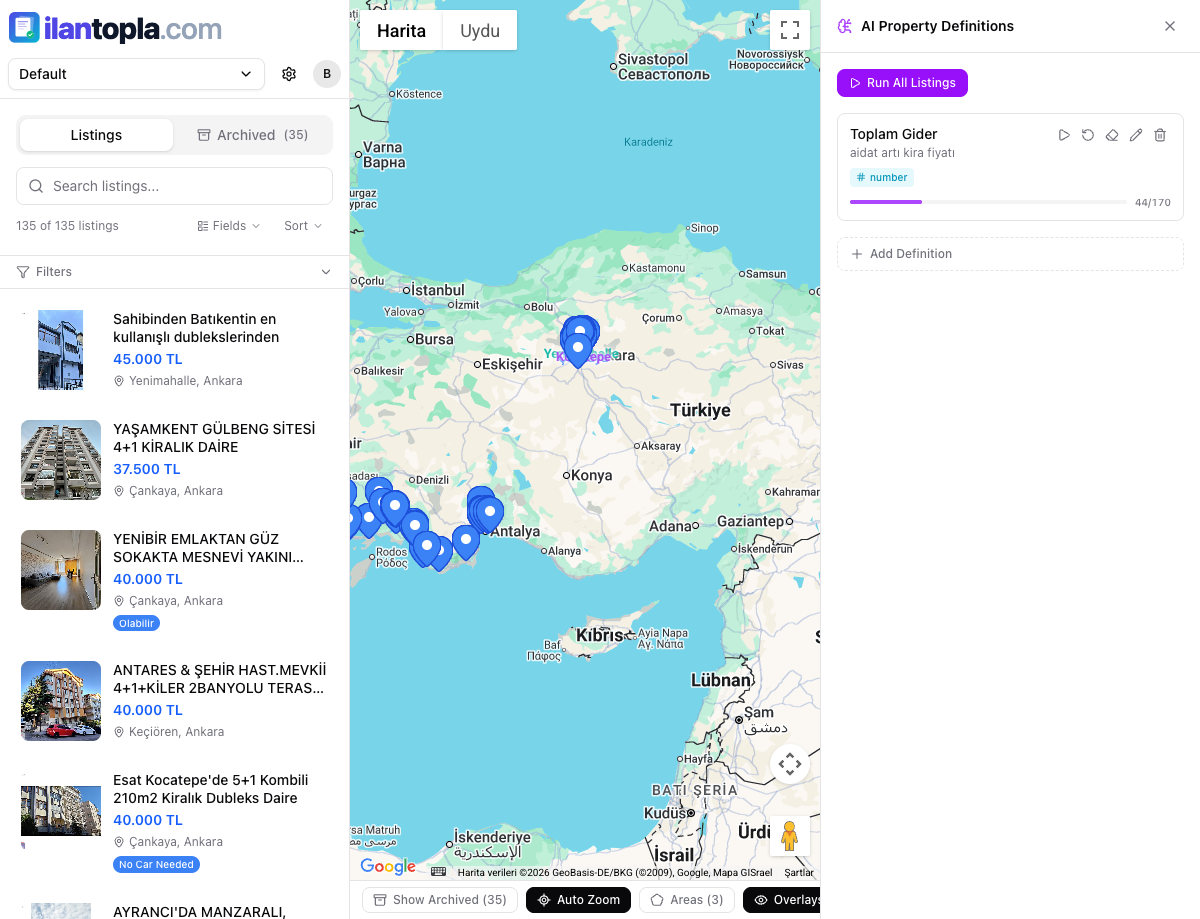
Task: Expand the Filters section
Action: pyautogui.click(x=174, y=272)
